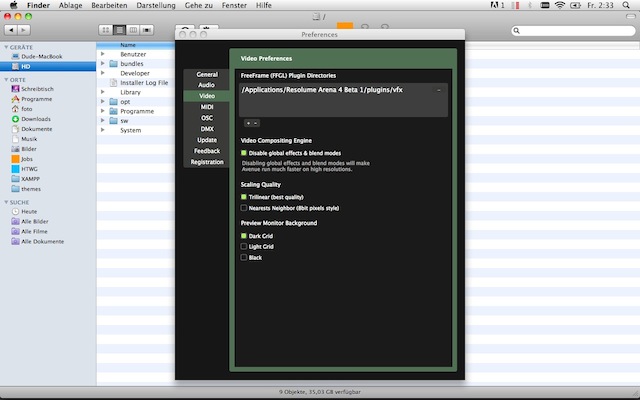Select the orange Jobs folder swatch

tap(15, 159)
